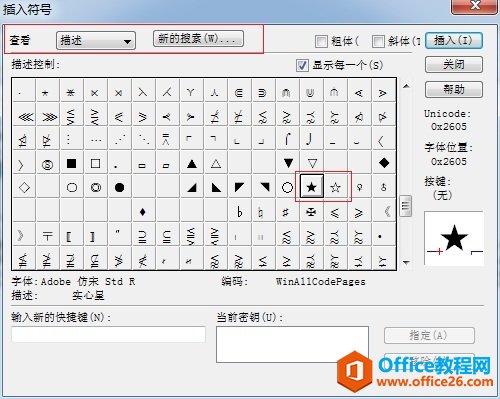Screen dimensions: 500x399
Task: Pick the male sign symbol
Action: coord(383,187)
